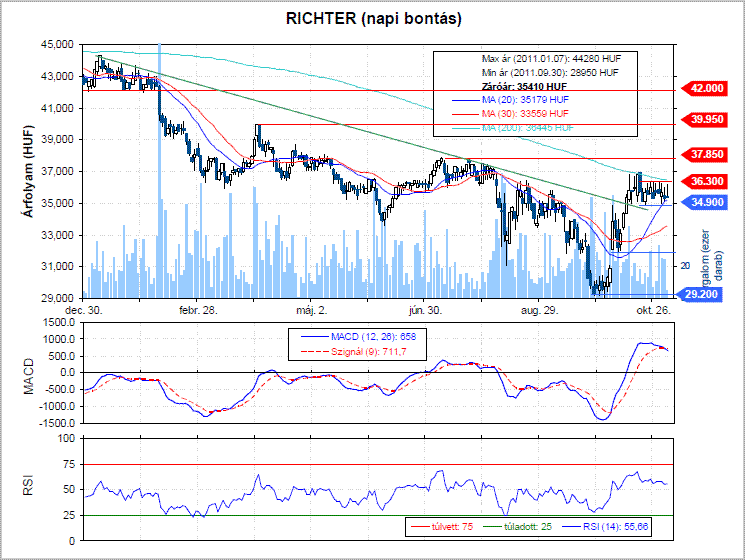Click the chart title RICHTER (napi bontás)
This screenshot has width=745, height=560.
click(372, 20)
